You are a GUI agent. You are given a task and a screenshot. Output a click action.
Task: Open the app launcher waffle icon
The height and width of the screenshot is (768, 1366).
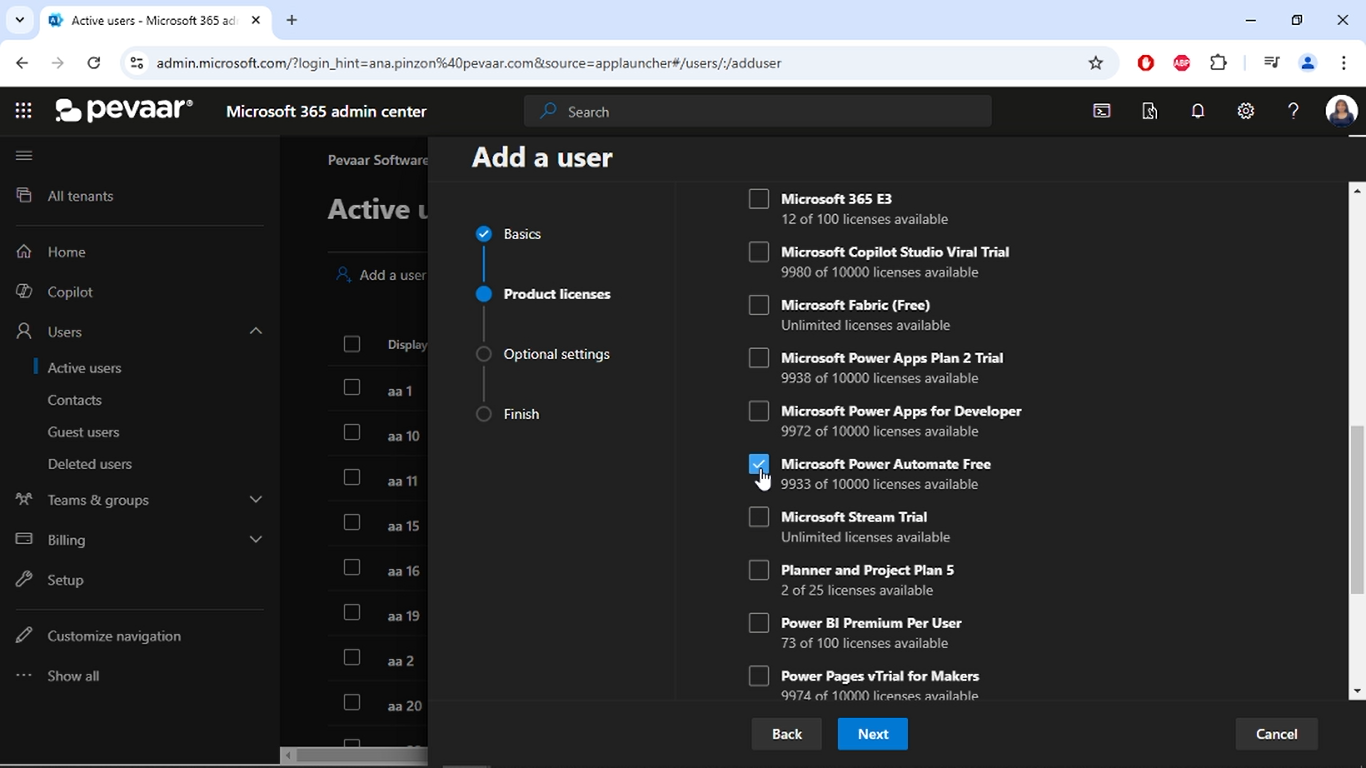pyautogui.click(x=24, y=111)
